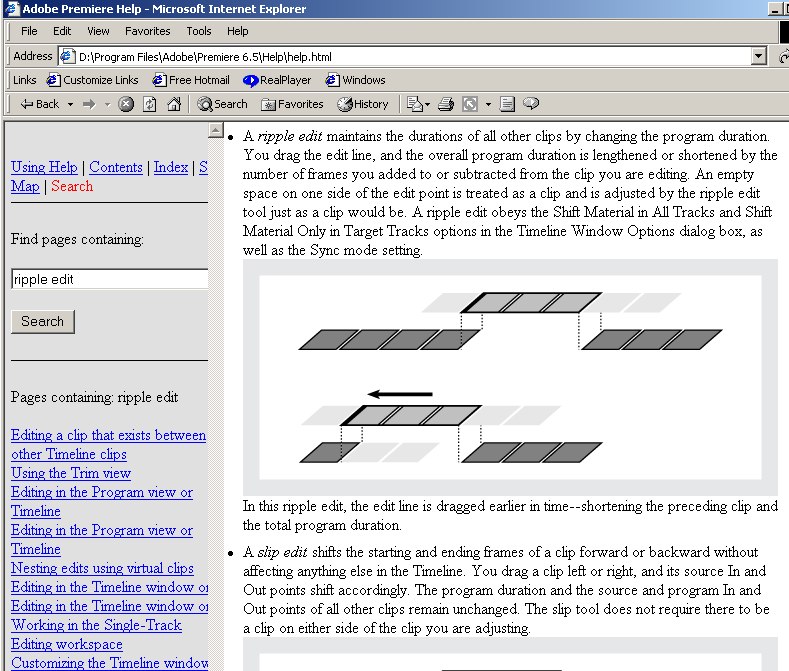The image size is (789, 671).
Task: Open the Customize Links shortcut
Action: point(92,80)
